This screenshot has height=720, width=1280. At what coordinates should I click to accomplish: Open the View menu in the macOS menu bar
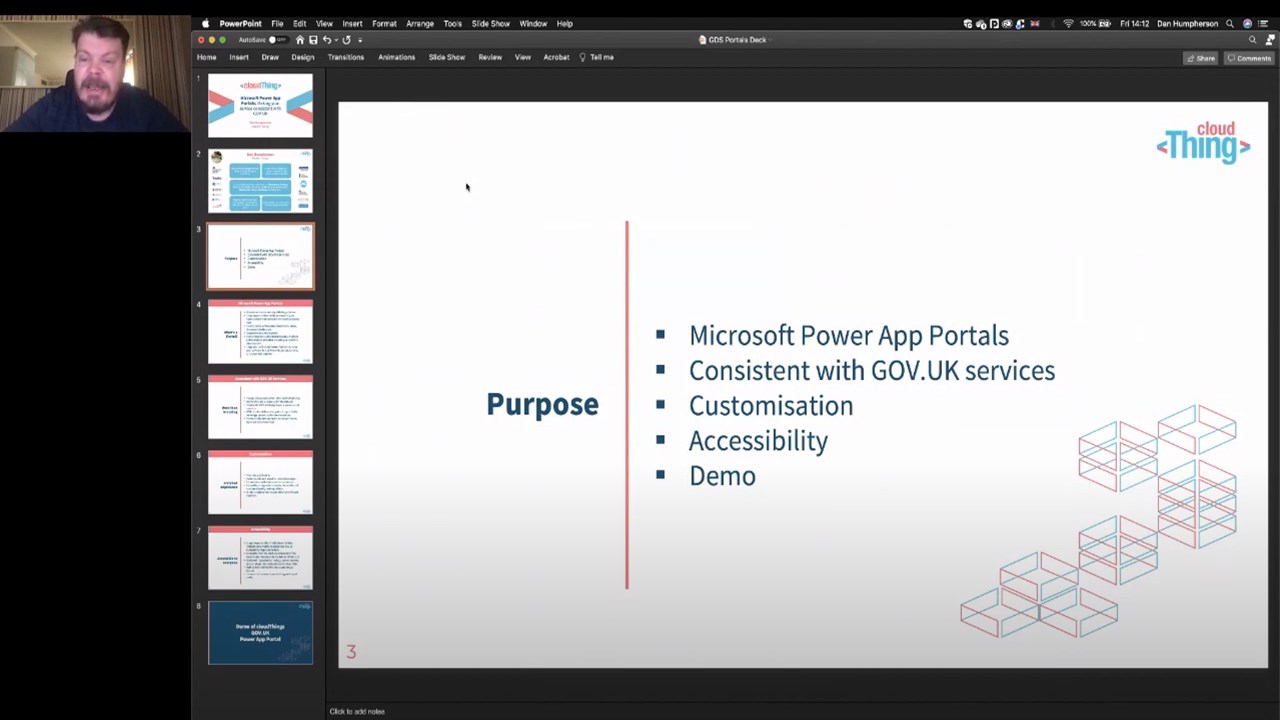point(324,23)
